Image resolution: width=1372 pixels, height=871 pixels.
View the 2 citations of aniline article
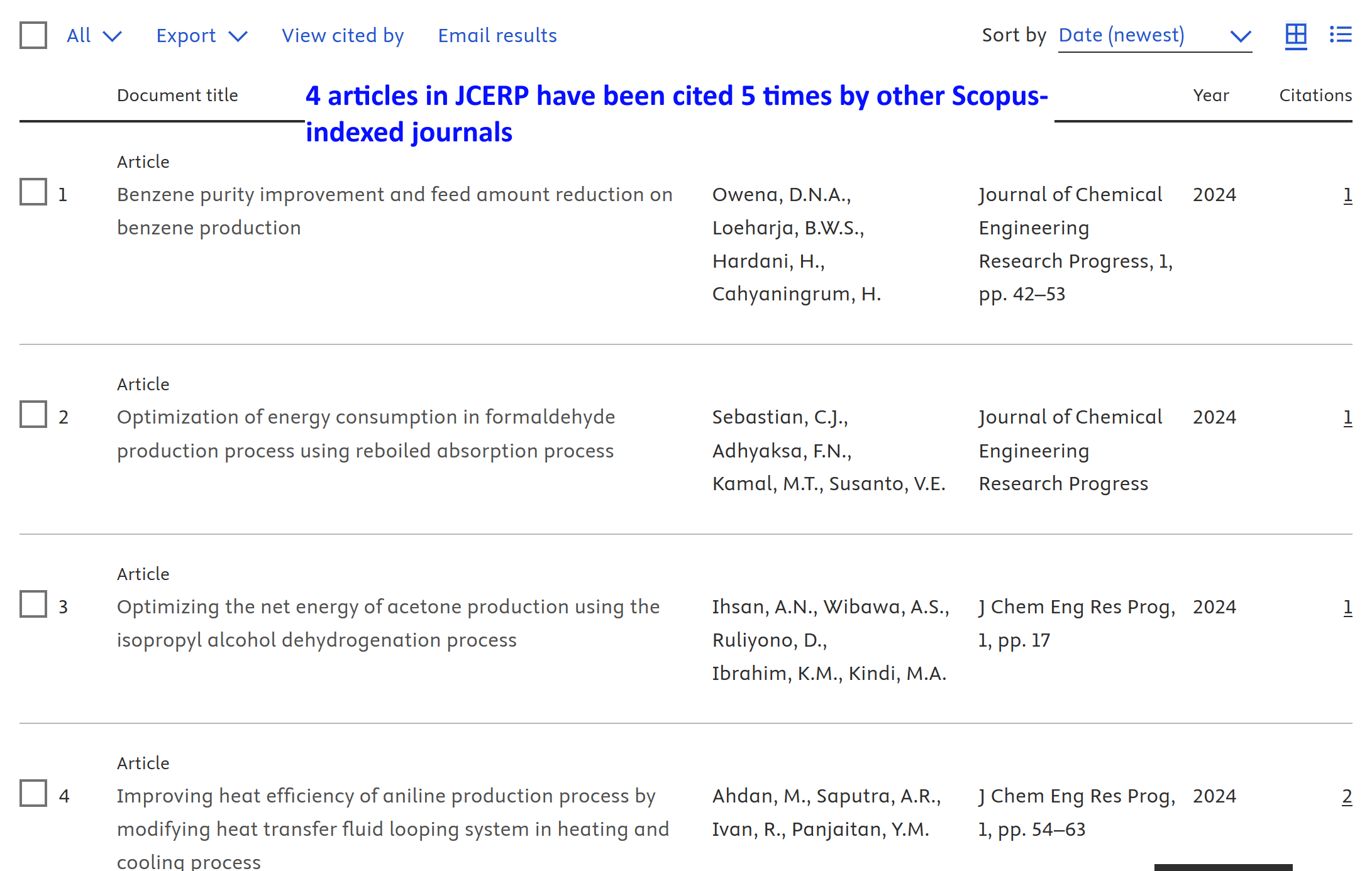click(1346, 796)
